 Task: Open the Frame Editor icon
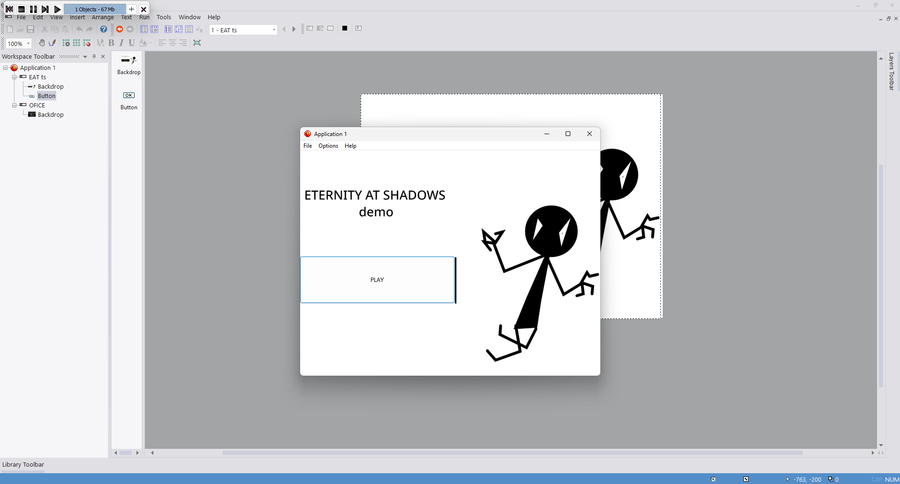(154, 29)
